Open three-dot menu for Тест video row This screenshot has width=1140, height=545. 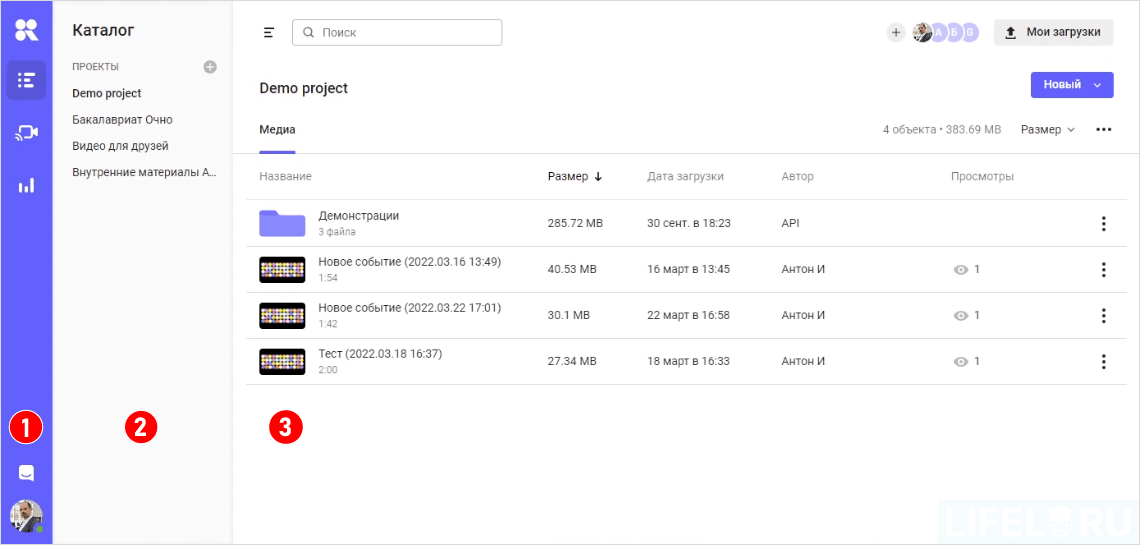pos(1103,361)
